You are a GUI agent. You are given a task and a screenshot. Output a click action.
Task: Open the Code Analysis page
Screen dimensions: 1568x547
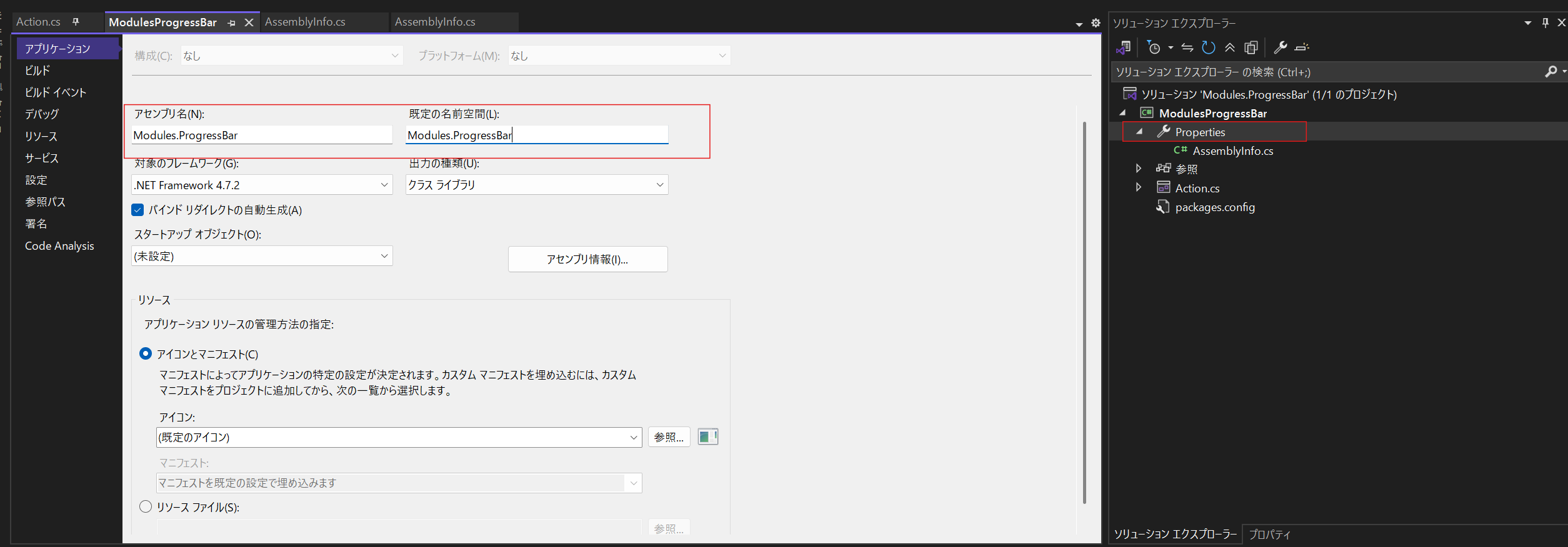(x=59, y=246)
